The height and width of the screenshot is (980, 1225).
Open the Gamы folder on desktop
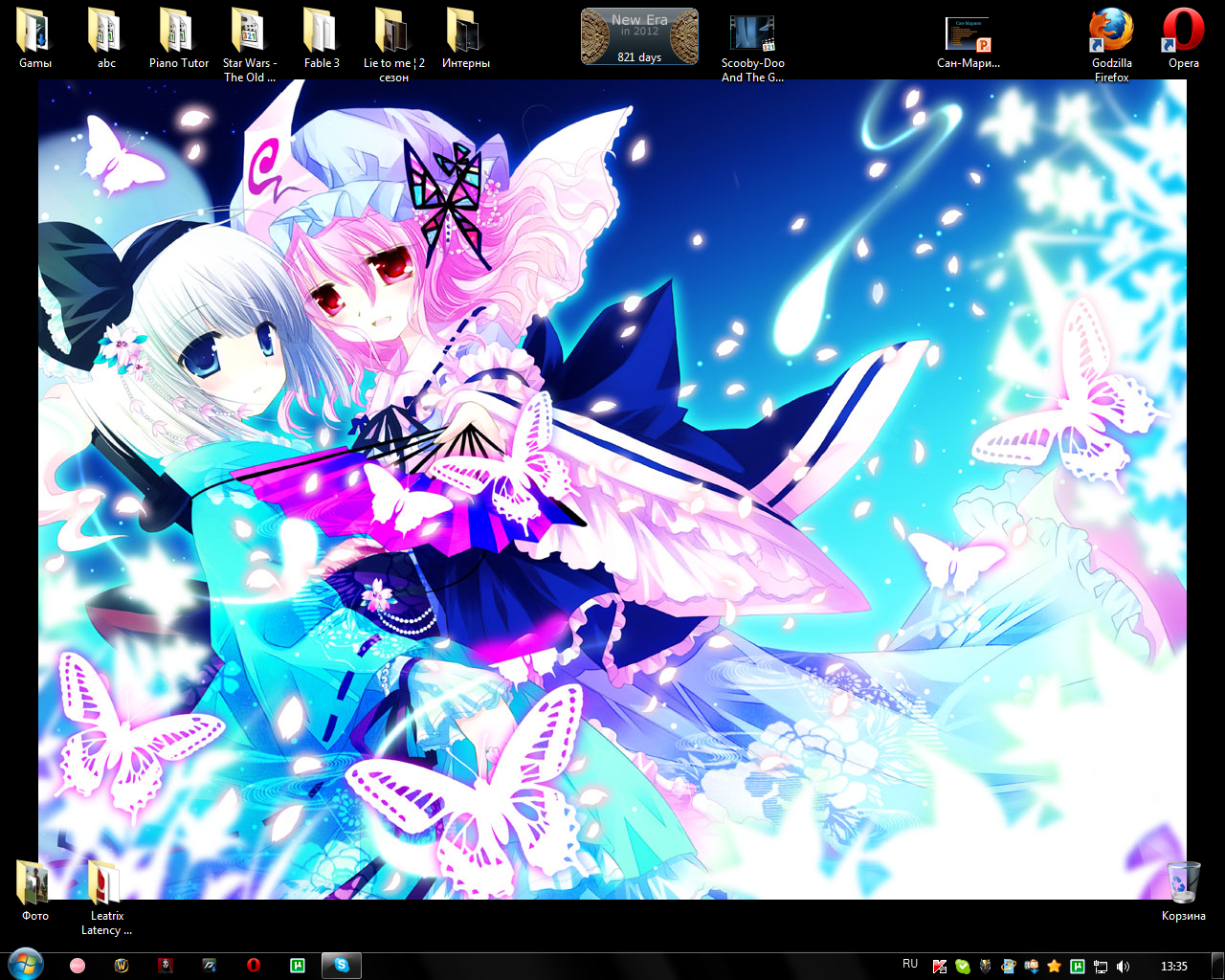tap(35, 38)
